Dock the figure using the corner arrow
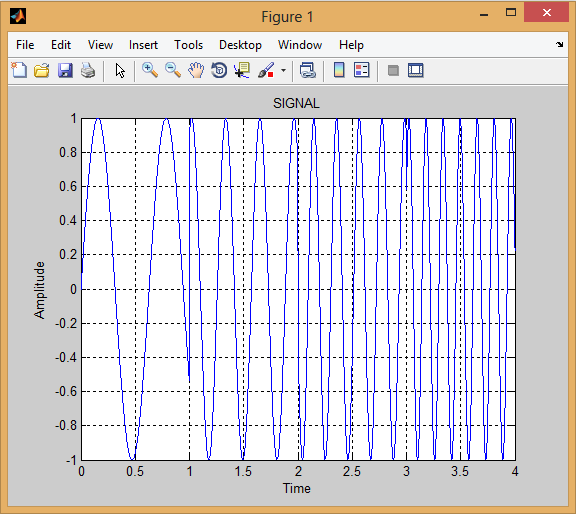 pos(559,44)
